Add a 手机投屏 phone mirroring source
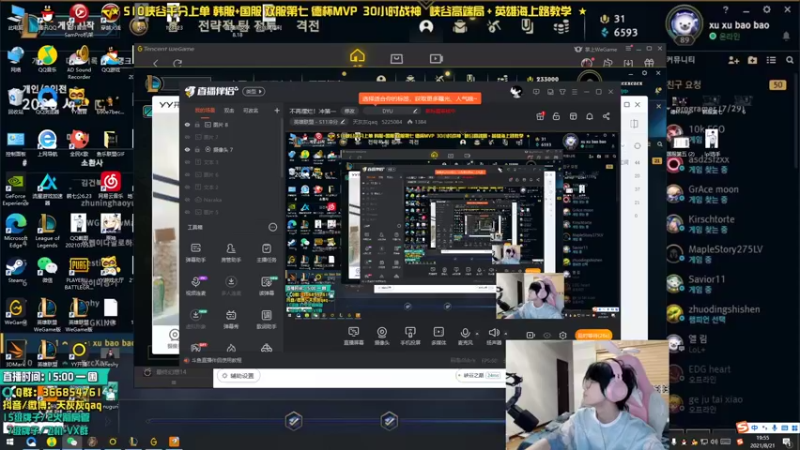The image size is (800, 450). pyautogui.click(x=410, y=336)
